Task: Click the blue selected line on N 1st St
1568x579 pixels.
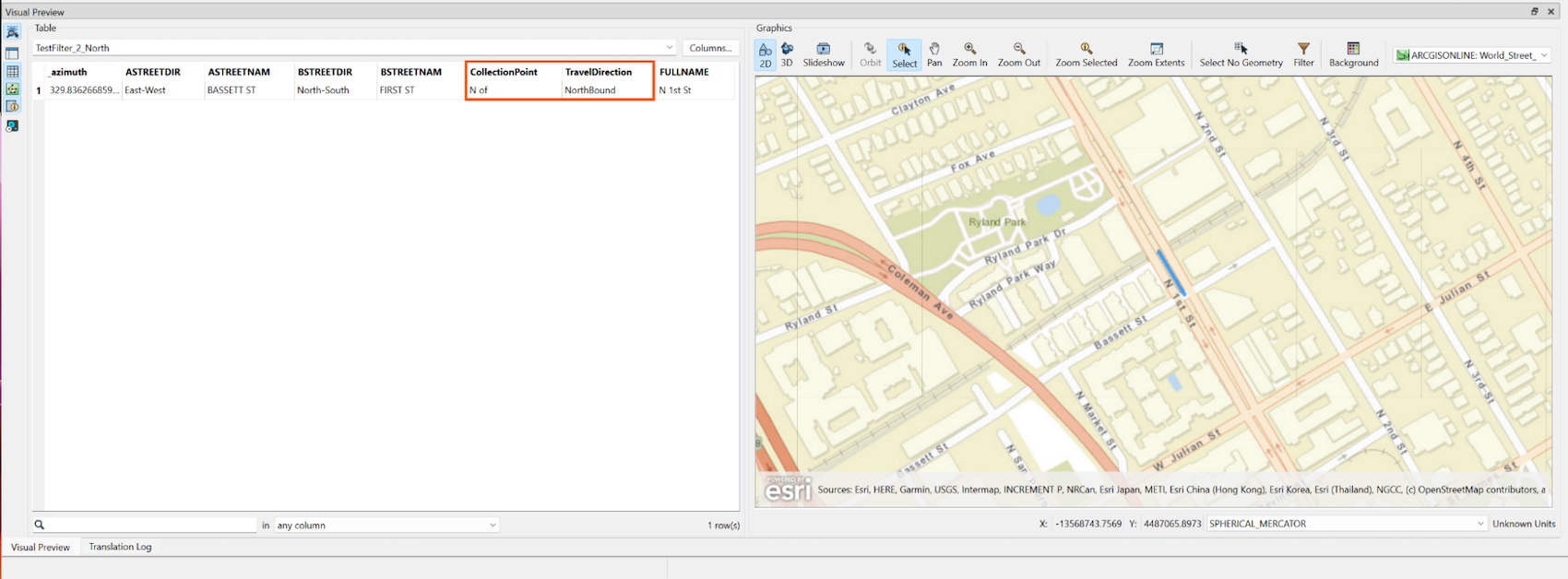Action: tap(1171, 272)
